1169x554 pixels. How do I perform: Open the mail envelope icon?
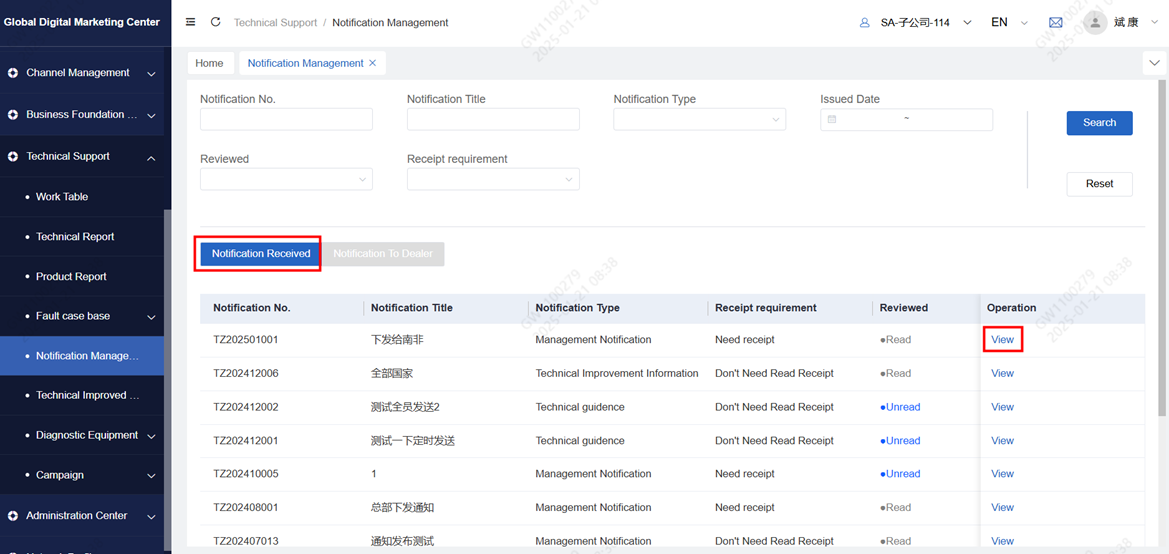(x=1055, y=22)
